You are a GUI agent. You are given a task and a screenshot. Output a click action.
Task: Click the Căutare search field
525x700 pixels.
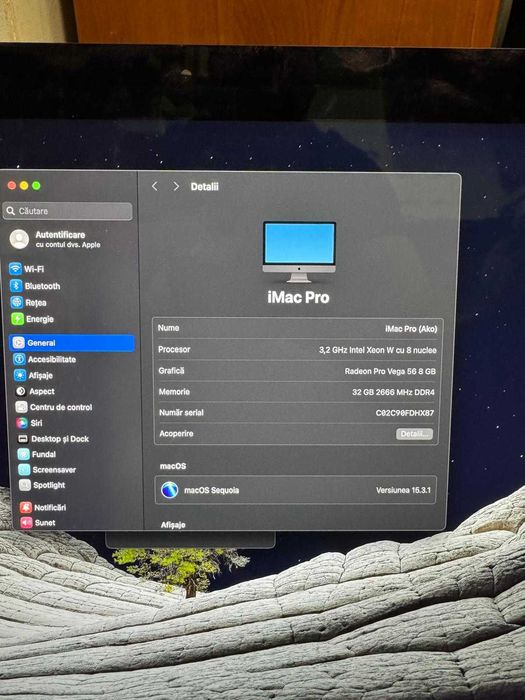[68, 211]
